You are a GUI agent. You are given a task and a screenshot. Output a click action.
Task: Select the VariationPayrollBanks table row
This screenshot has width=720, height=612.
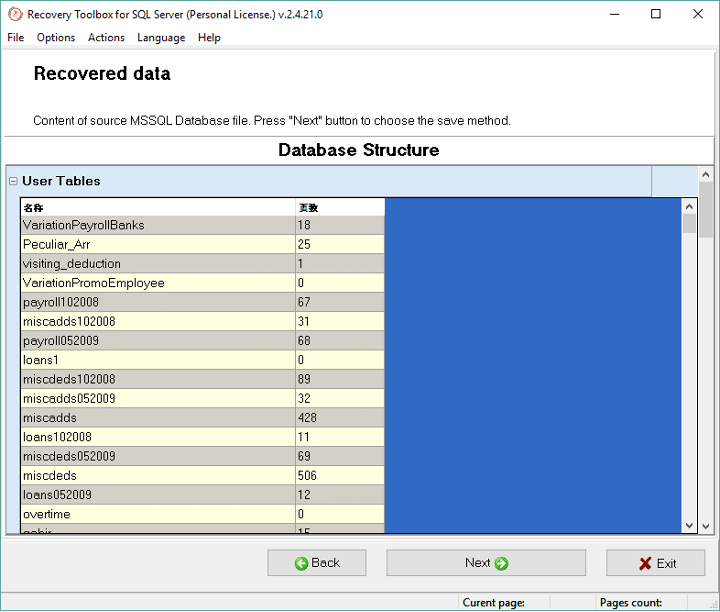[202, 225]
